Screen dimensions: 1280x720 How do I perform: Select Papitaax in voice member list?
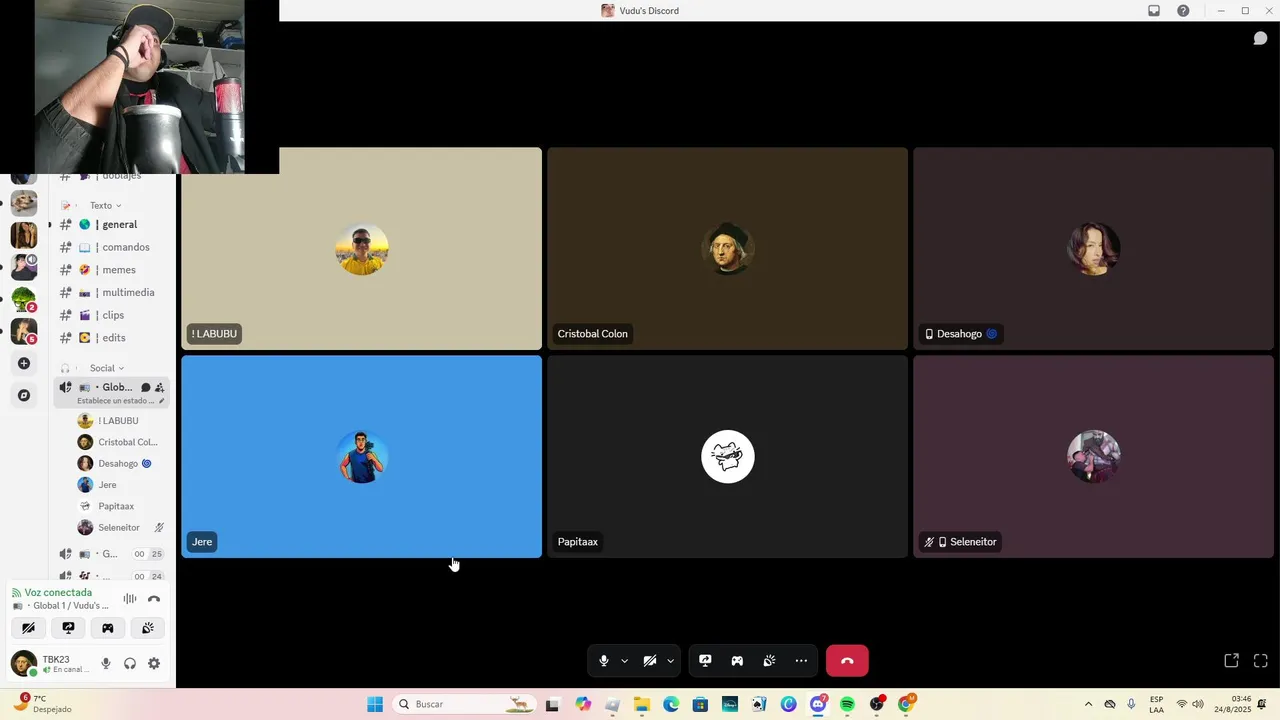[121, 506]
